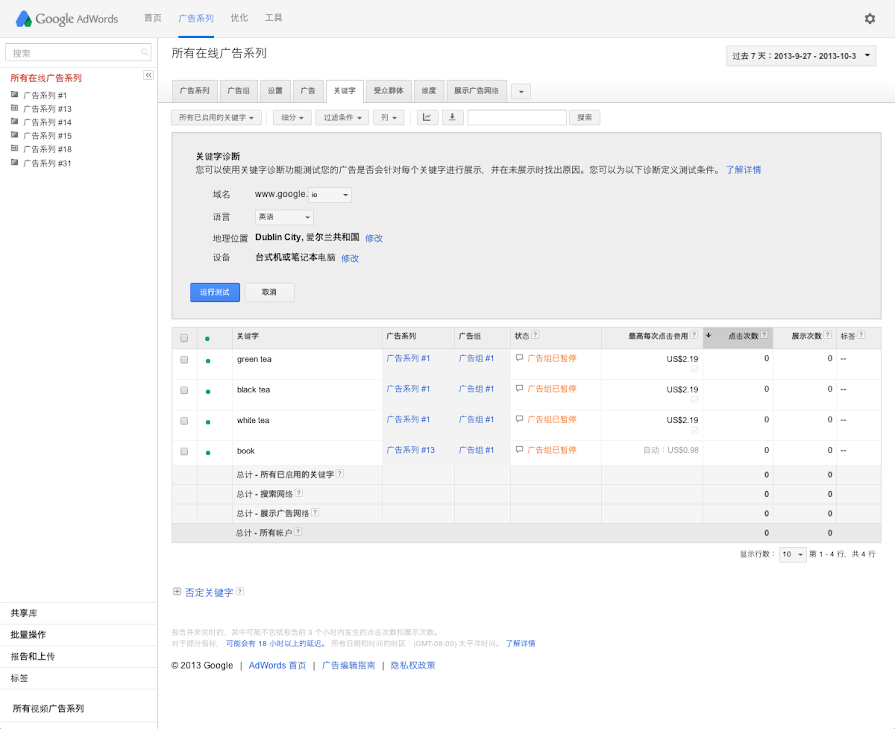This screenshot has height=729, width=895.
Task: Click the Google AdWords logo
Action: click(67, 19)
